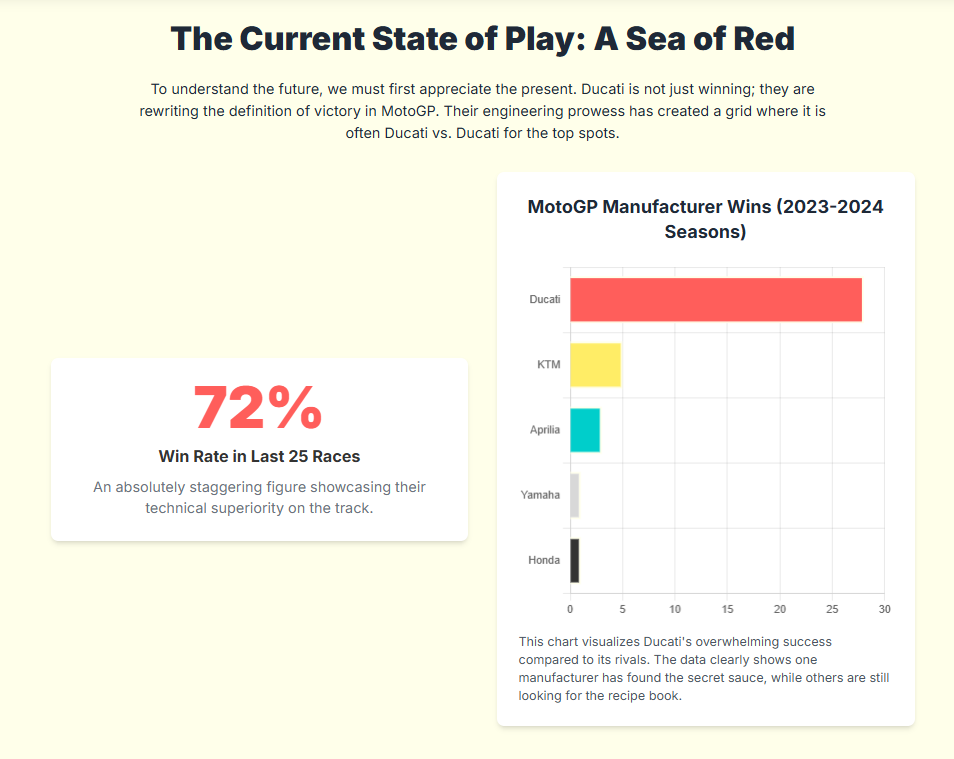Click the Ducati y-axis label
The width and height of the screenshot is (954, 759).
pyautogui.click(x=545, y=300)
